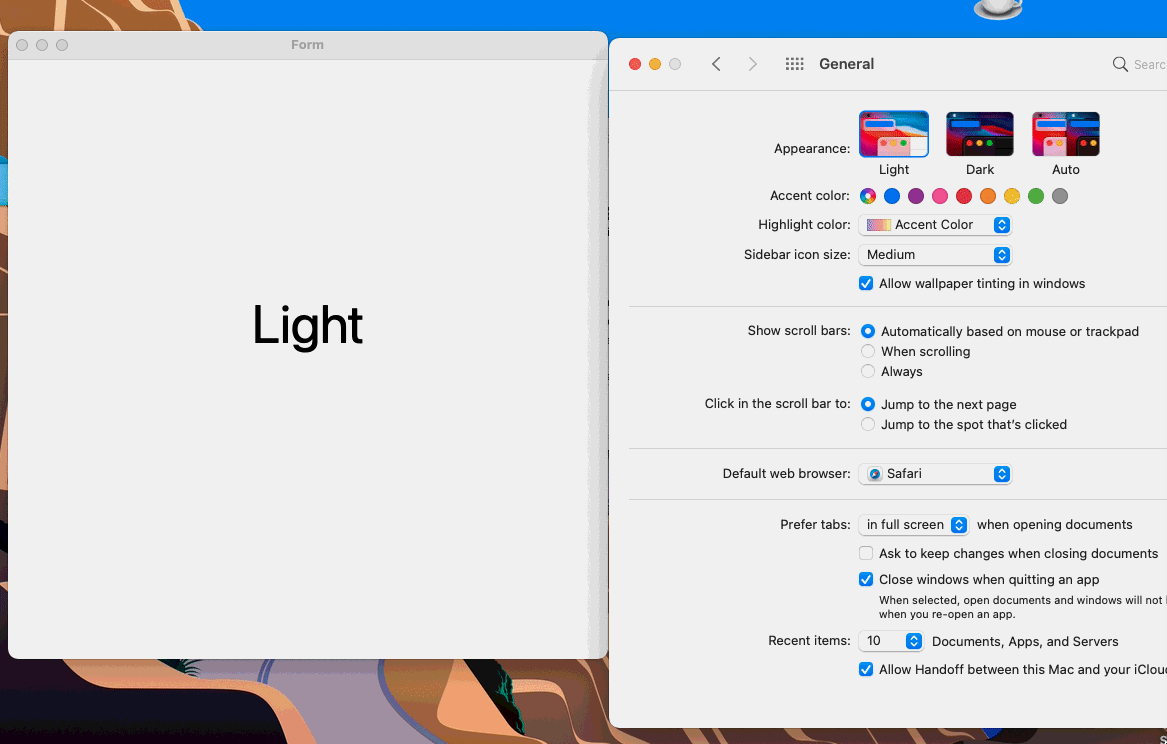This screenshot has width=1167, height=744.
Task: Click the Light label in Form window
Action: (x=307, y=325)
